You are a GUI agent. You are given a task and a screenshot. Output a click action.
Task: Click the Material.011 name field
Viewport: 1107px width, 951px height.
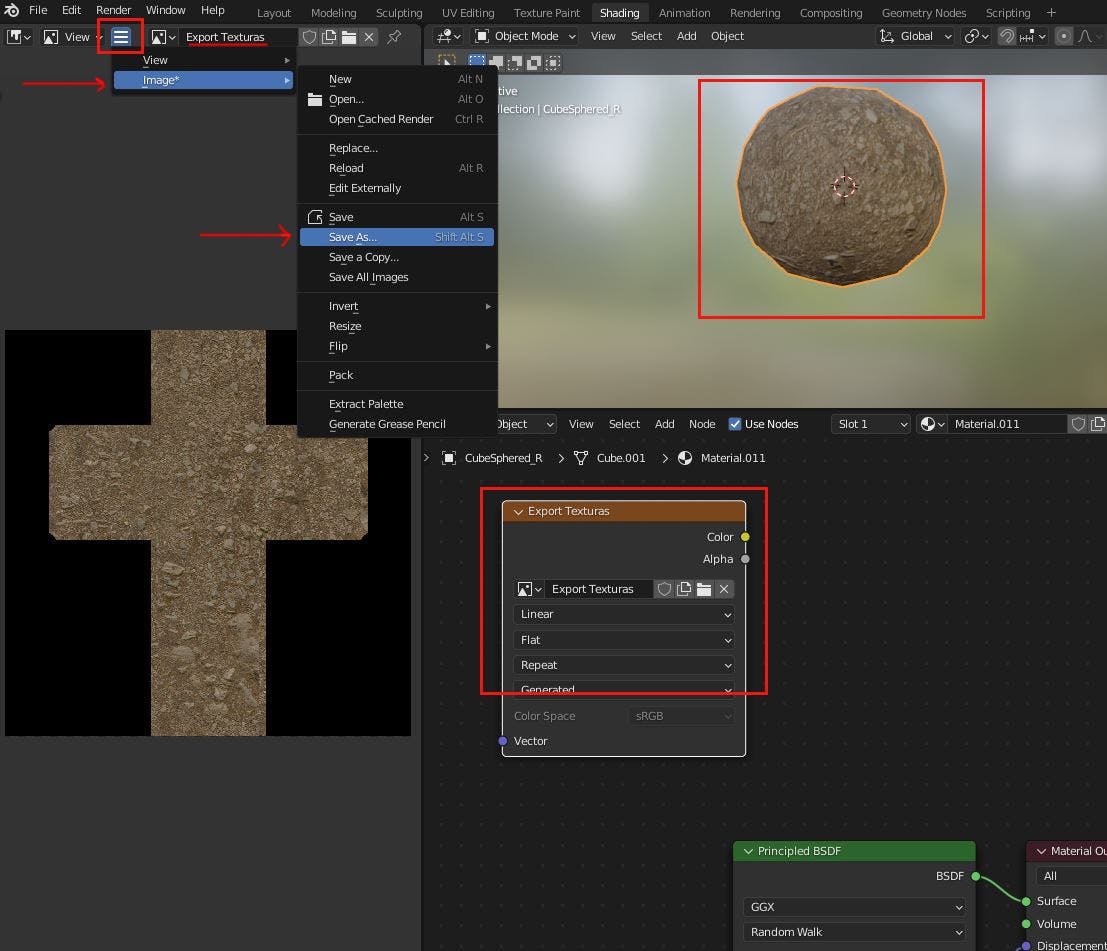(x=1005, y=424)
